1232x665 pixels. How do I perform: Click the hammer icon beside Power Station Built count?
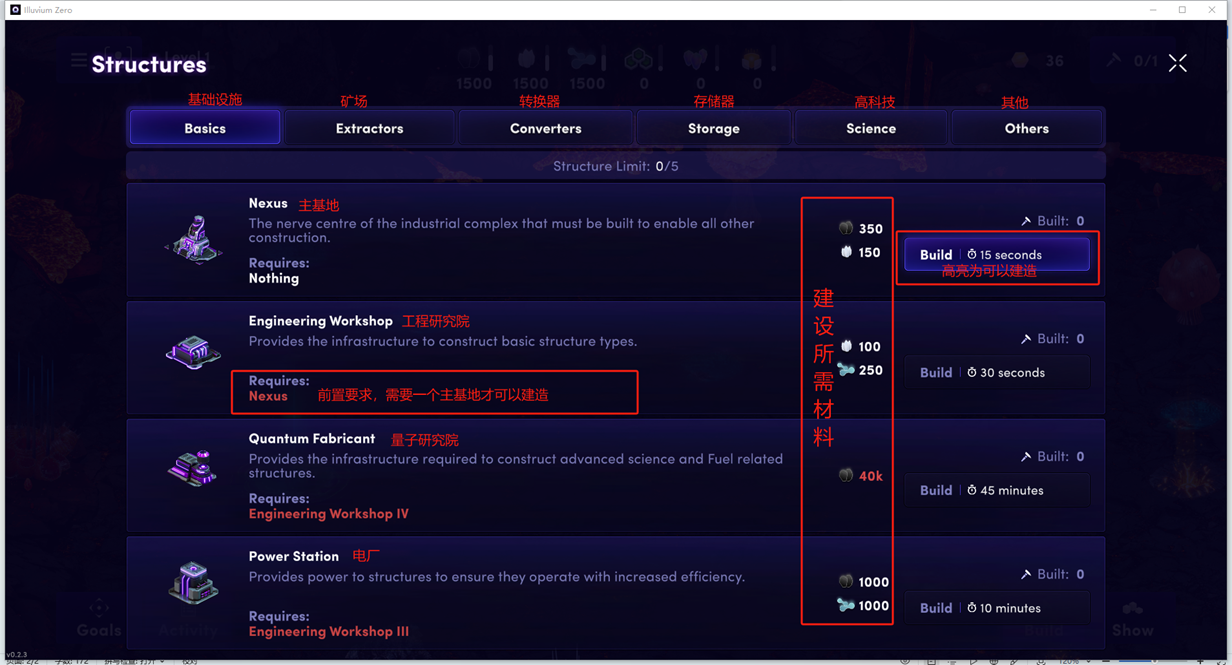pos(1025,575)
